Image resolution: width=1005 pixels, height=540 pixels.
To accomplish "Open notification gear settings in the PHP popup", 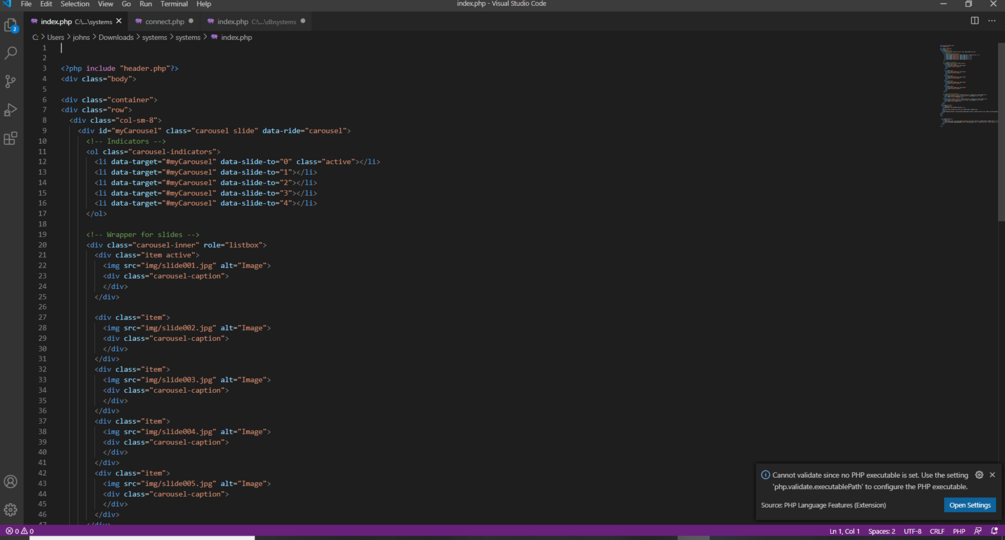I will 979,475.
